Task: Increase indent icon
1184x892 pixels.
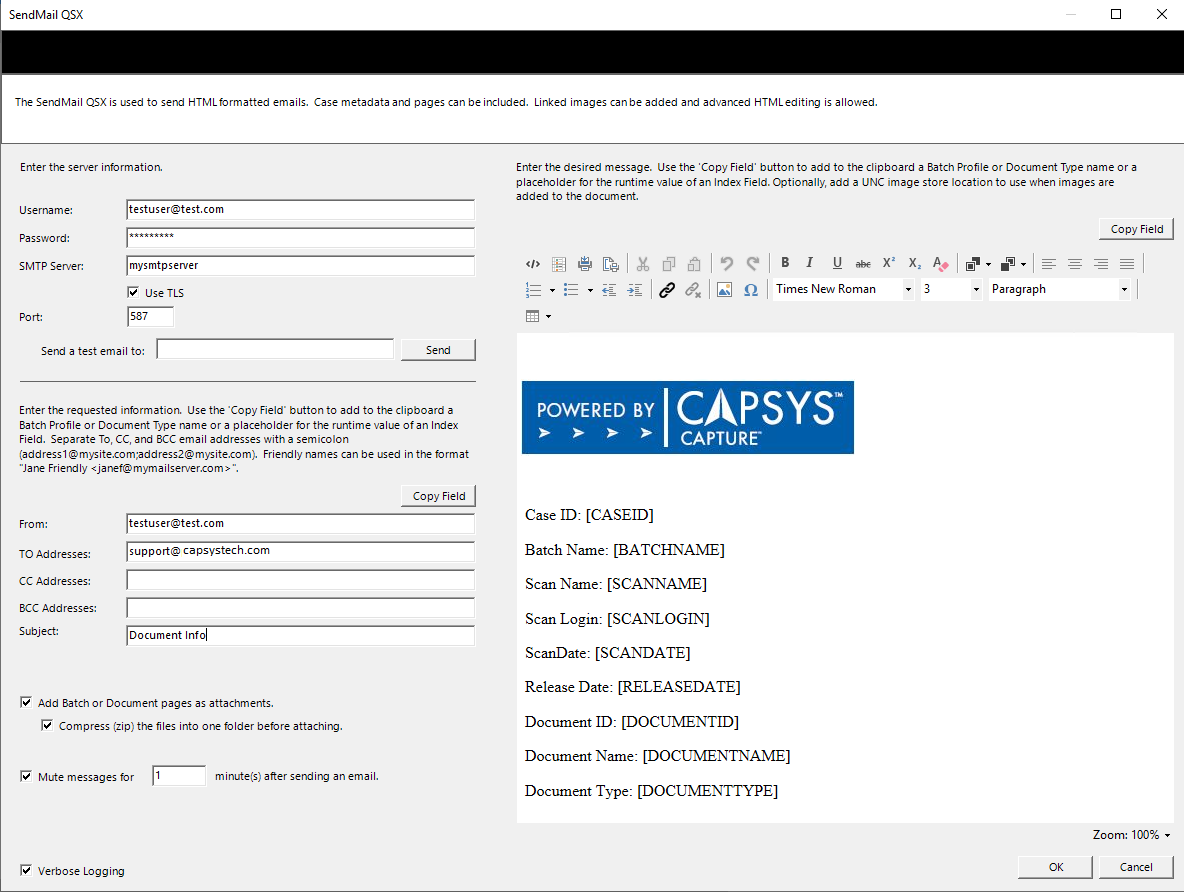Action: pos(635,290)
